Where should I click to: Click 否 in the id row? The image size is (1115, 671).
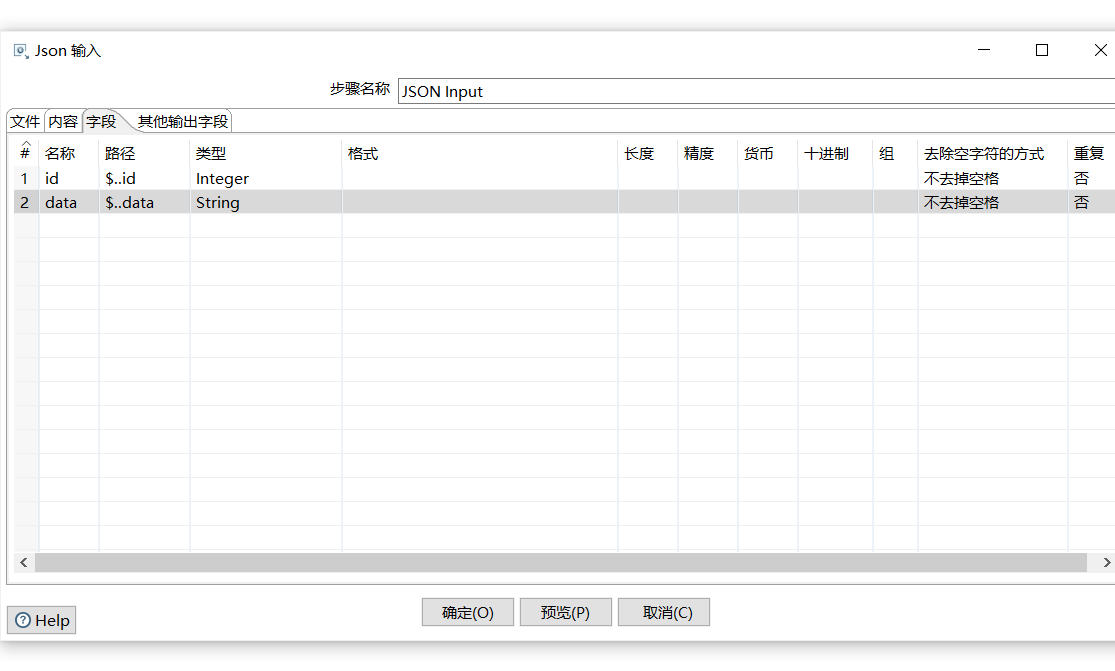(x=1091, y=178)
